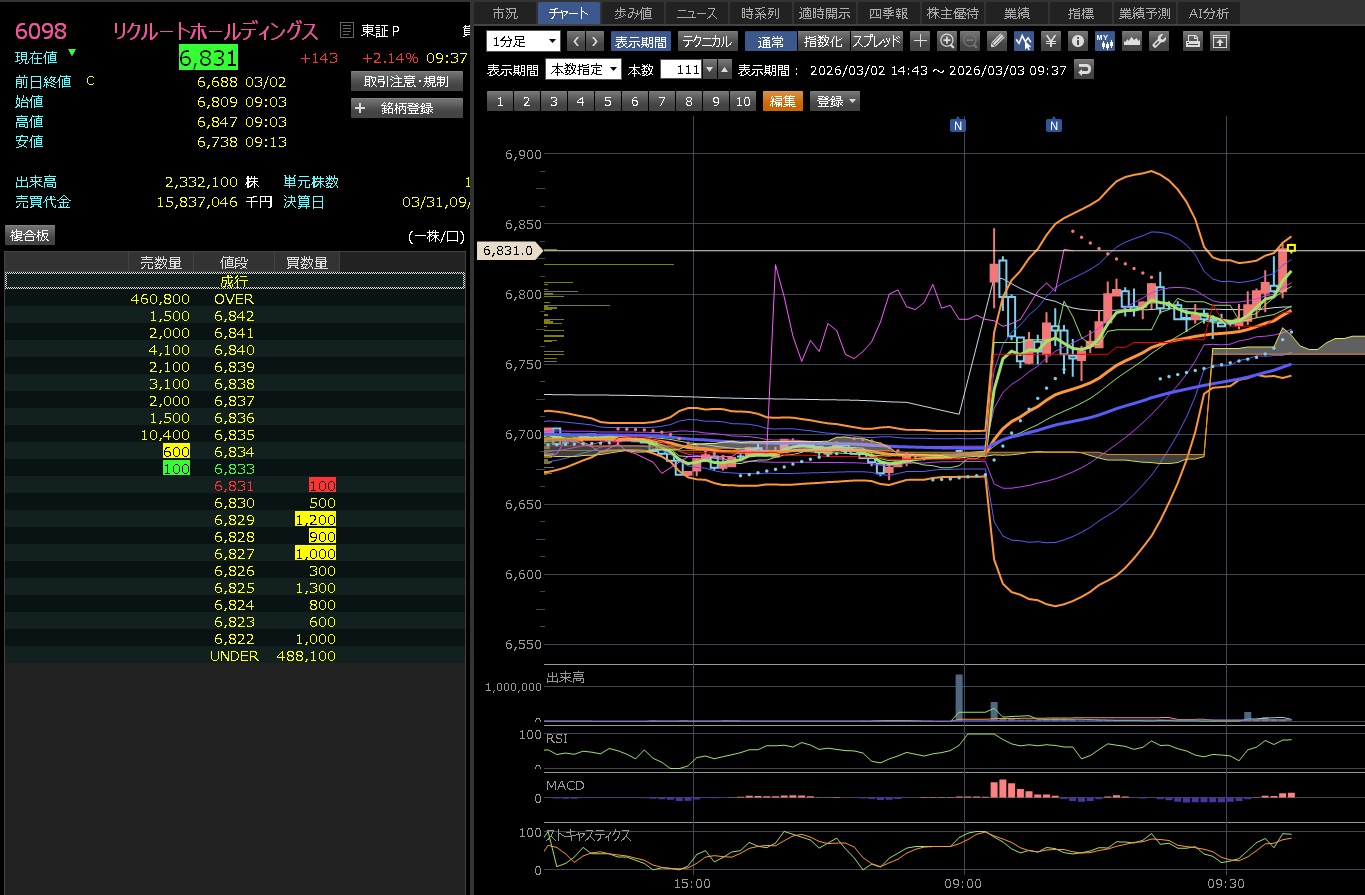Click the printer icon
Image resolution: width=1365 pixels, height=895 pixels.
coord(1192,41)
